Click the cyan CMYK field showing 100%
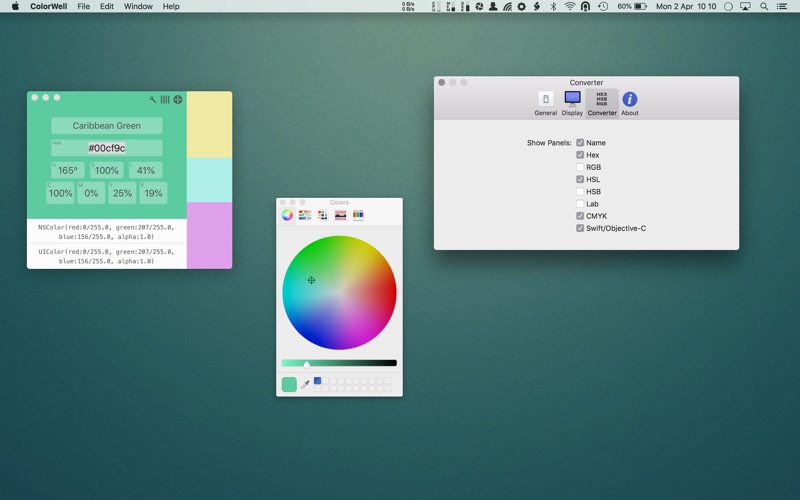The width and height of the screenshot is (800, 500). [x=60, y=193]
